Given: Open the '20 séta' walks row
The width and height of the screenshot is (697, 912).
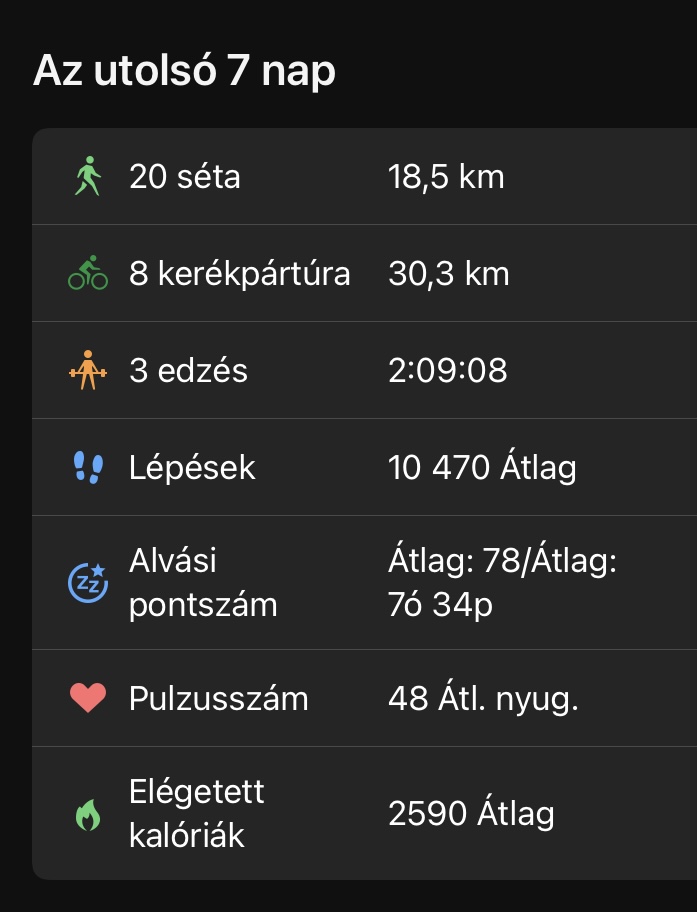Looking at the screenshot, I should pos(185,177).
